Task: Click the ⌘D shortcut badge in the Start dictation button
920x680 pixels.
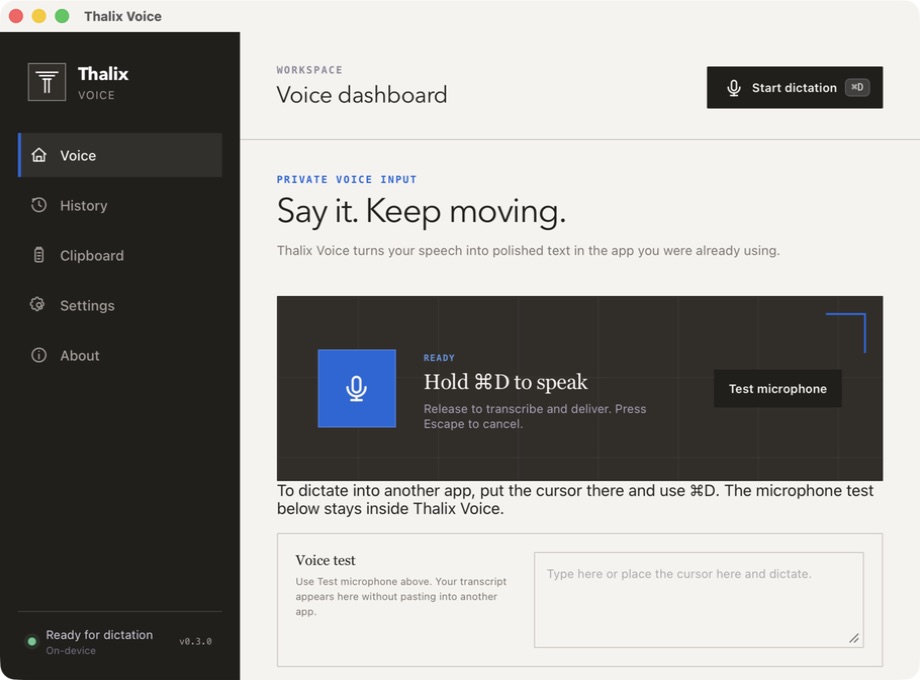Action: [x=857, y=87]
